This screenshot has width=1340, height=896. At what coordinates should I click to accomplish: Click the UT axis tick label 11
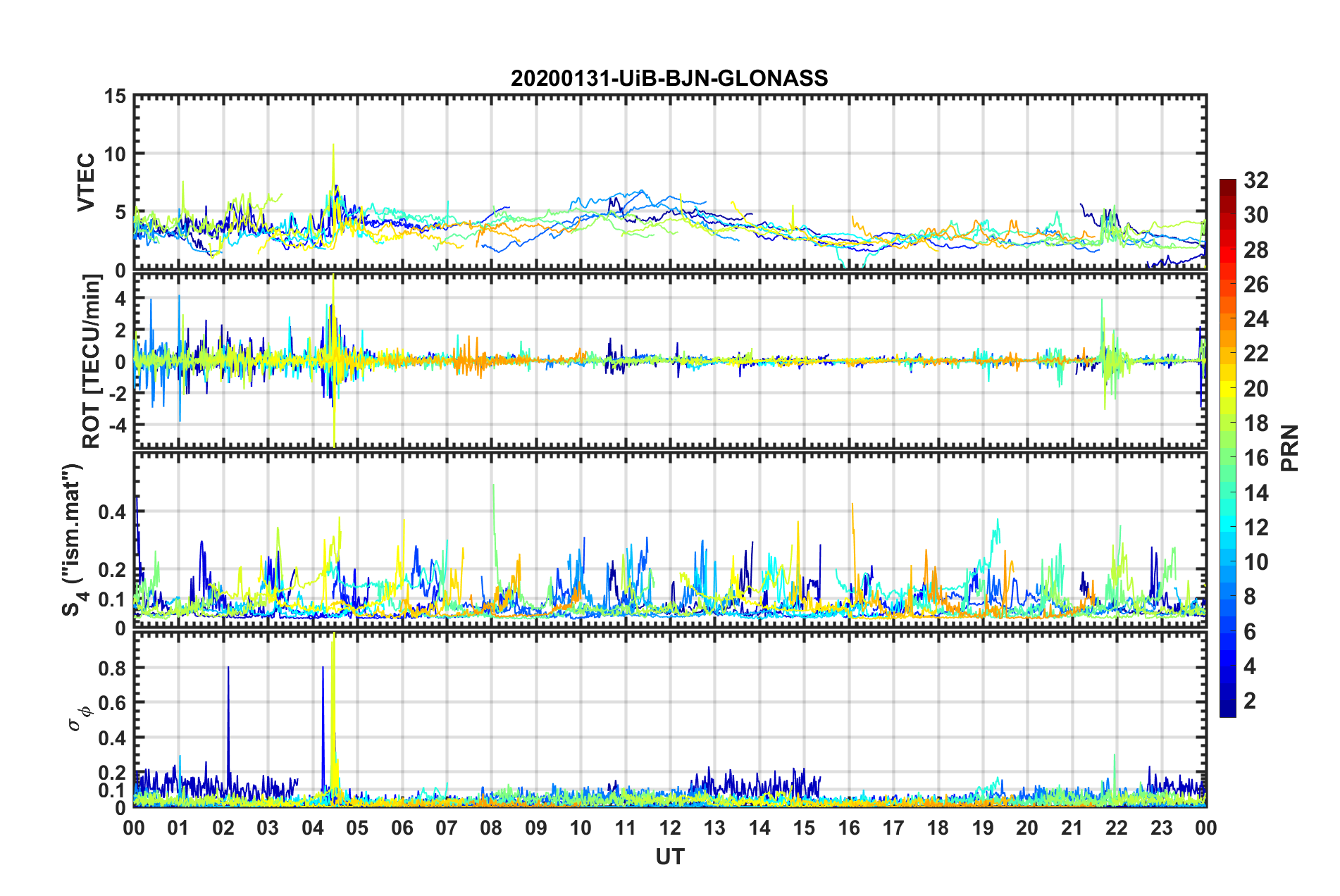pos(626,828)
